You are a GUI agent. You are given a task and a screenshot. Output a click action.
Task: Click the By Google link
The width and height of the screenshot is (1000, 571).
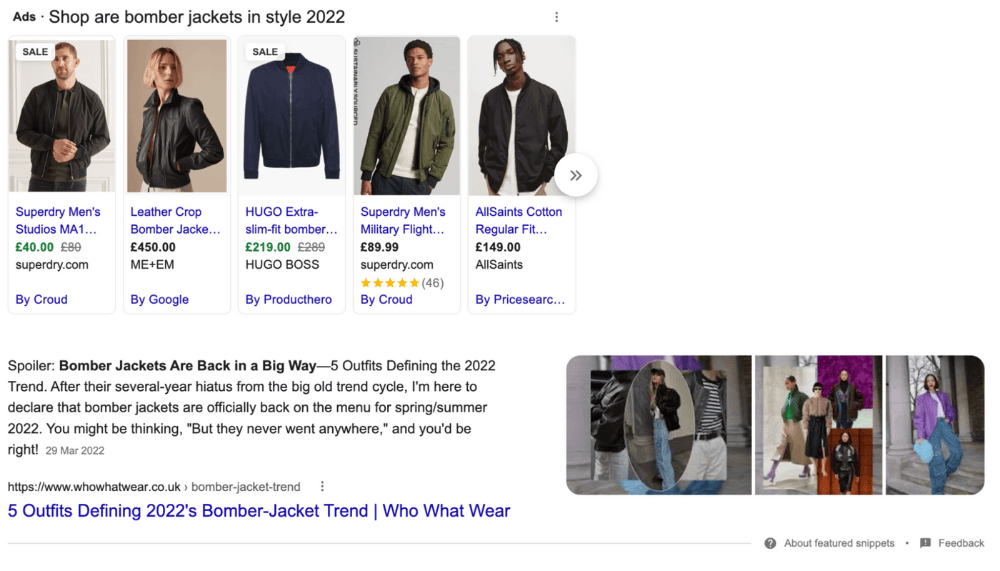point(159,299)
